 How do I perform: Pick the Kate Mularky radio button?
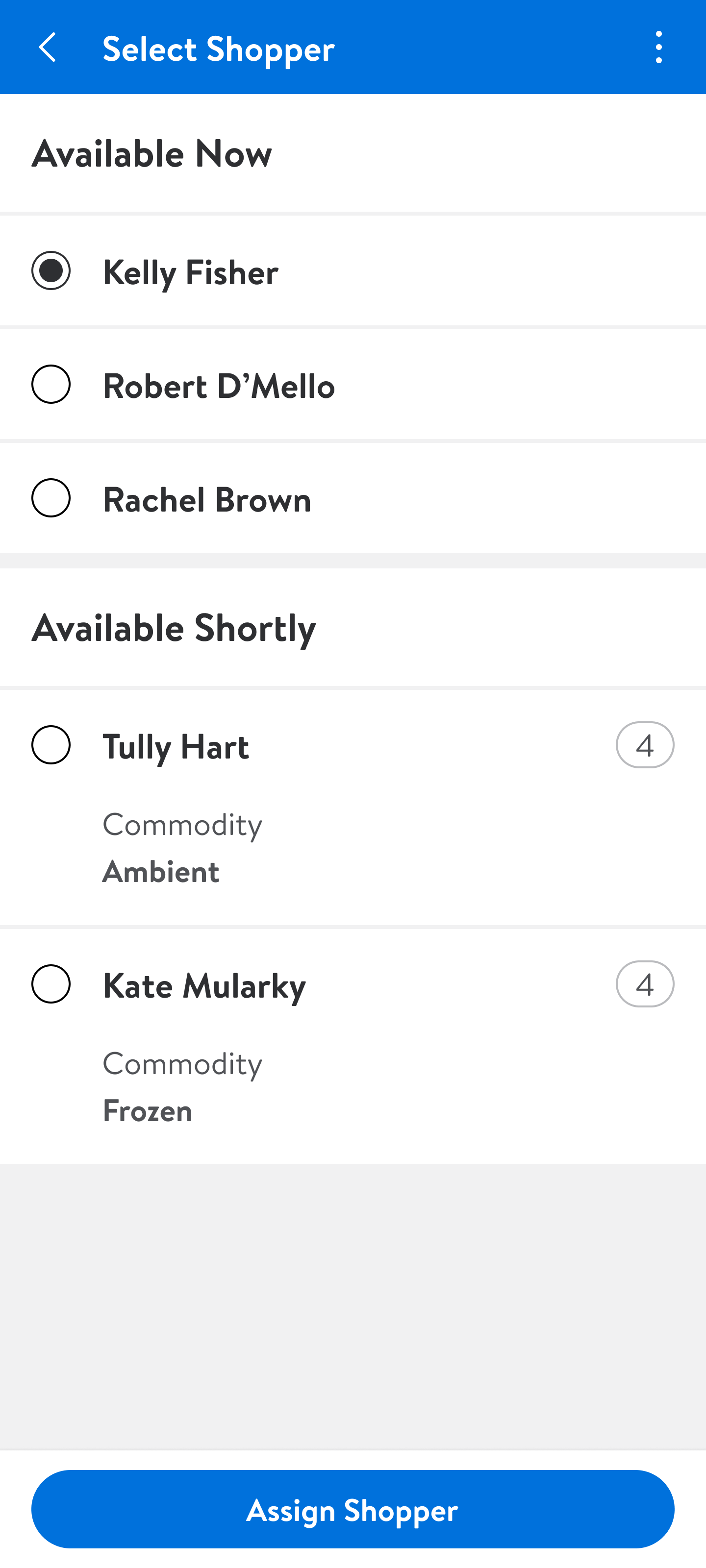tap(51, 984)
